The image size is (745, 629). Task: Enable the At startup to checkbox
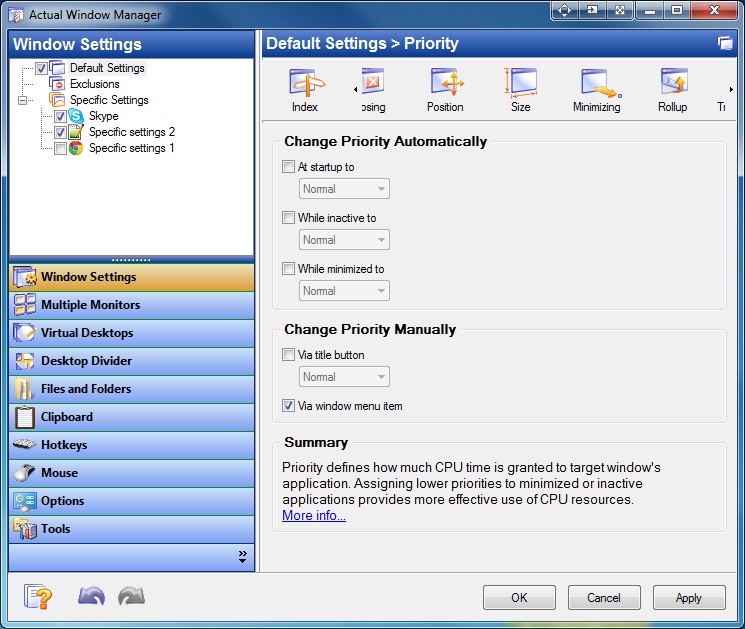tap(288, 167)
